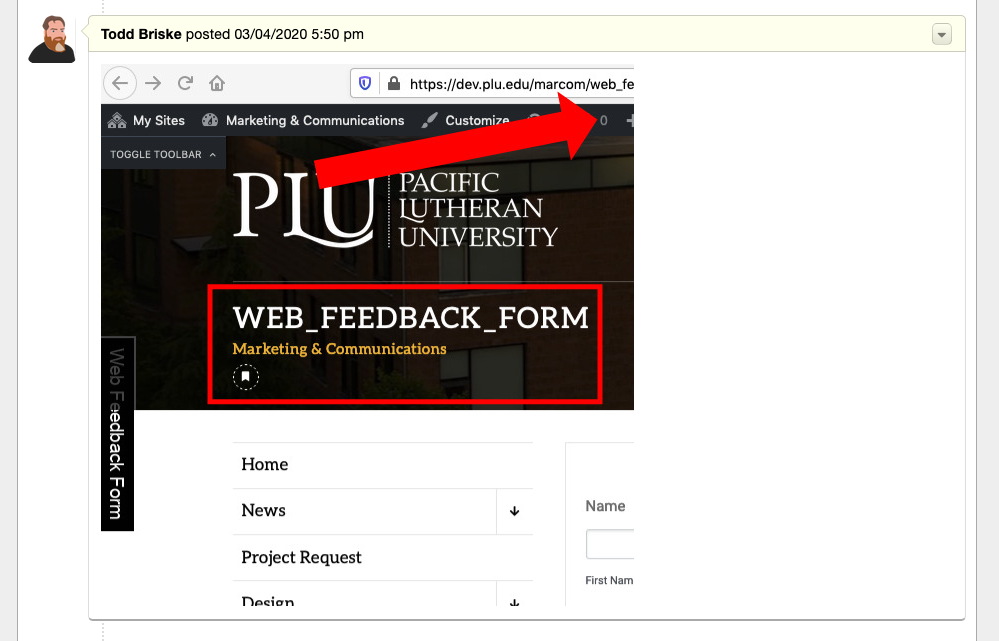Image resolution: width=999 pixels, height=641 pixels.
Task: Click the PLU Pacific Lutheran University logo
Action: point(396,209)
